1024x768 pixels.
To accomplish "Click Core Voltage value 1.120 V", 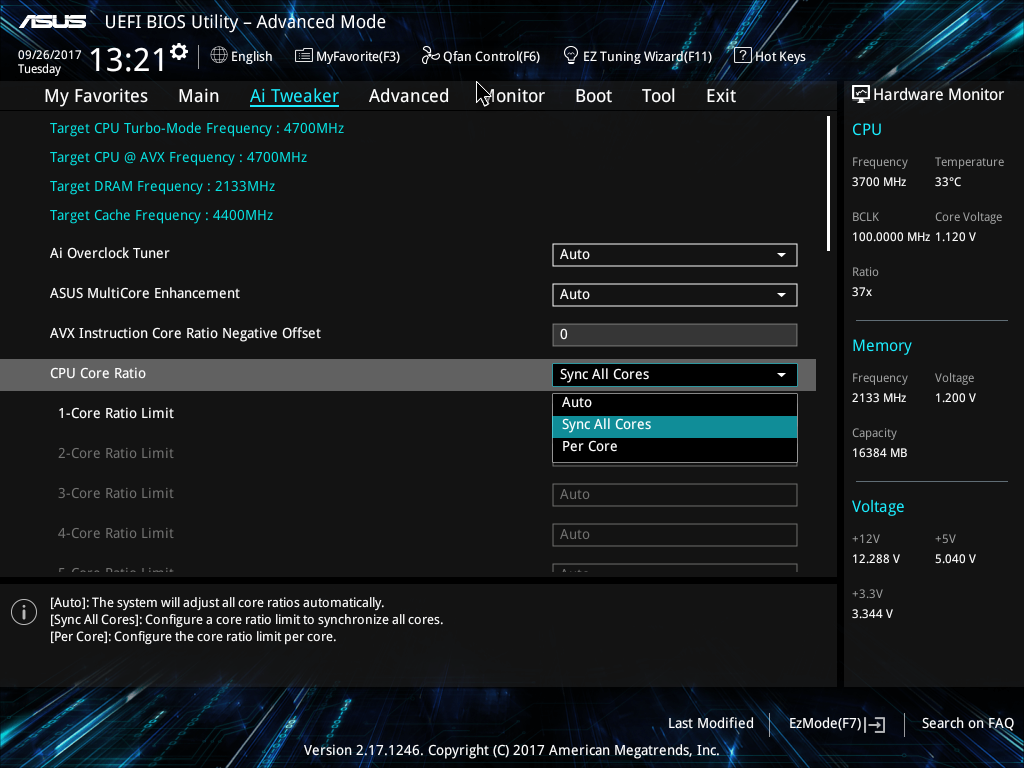I will click(x=955, y=237).
